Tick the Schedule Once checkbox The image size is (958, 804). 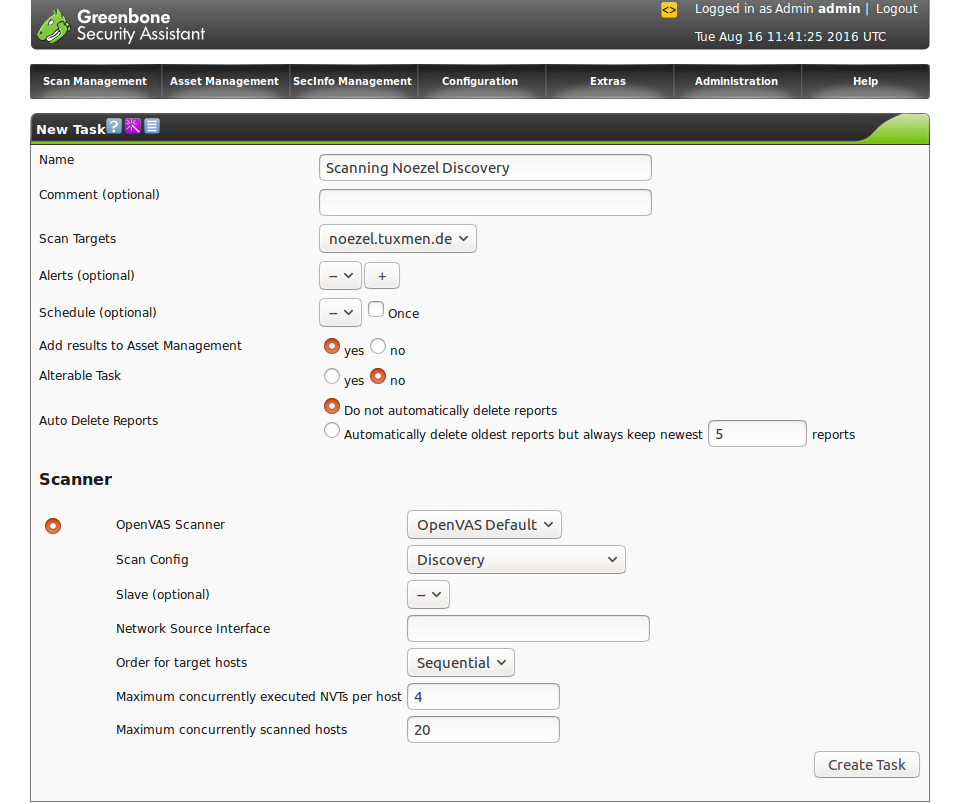[376, 310]
